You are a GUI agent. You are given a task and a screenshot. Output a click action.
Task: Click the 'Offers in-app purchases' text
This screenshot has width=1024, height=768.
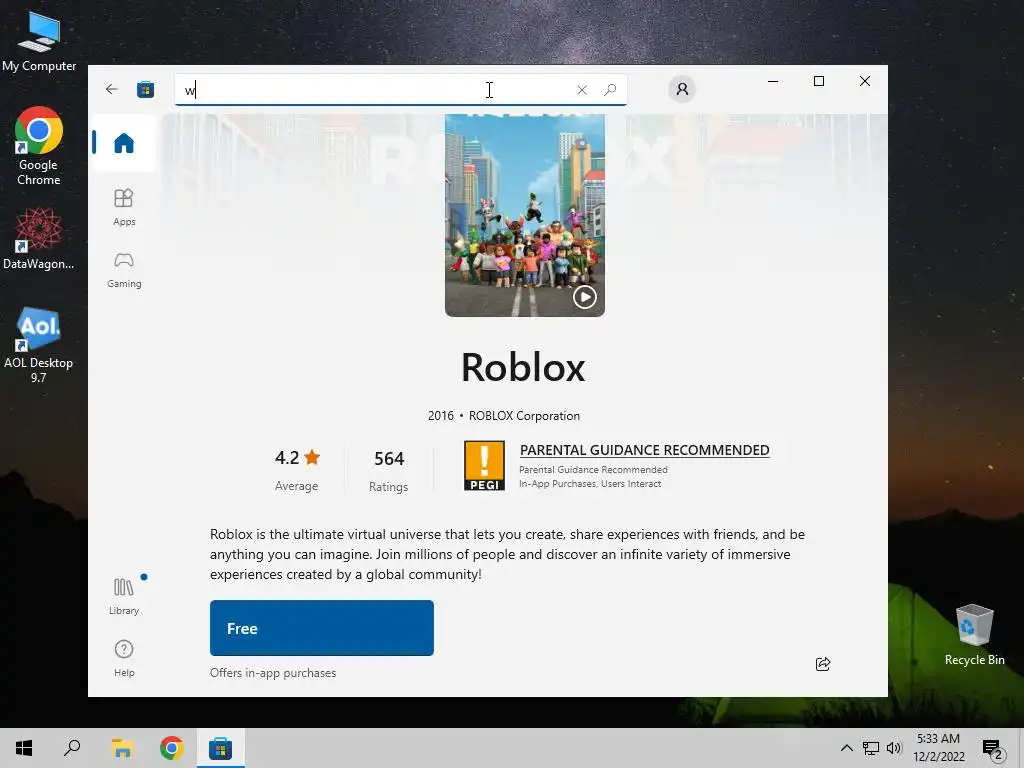click(x=273, y=673)
